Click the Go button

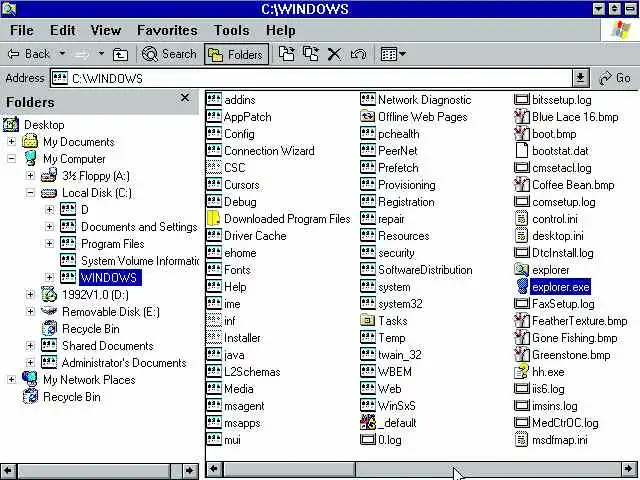coord(615,78)
